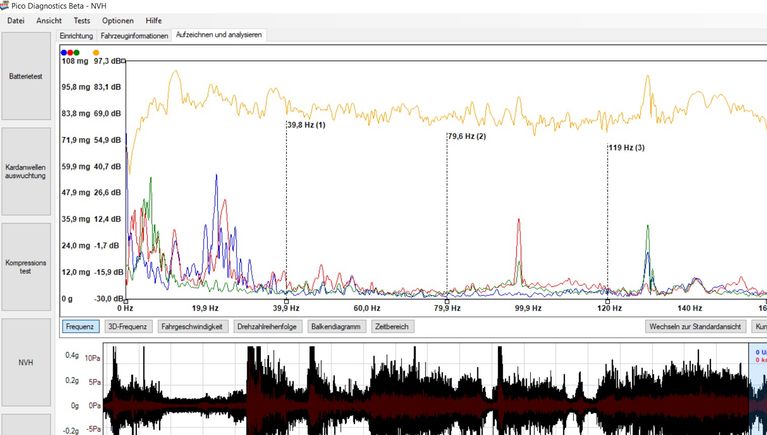This screenshot has width=767, height=435.
Task: Click the 0 Hz axis handle
Action: tap(126, 301)
